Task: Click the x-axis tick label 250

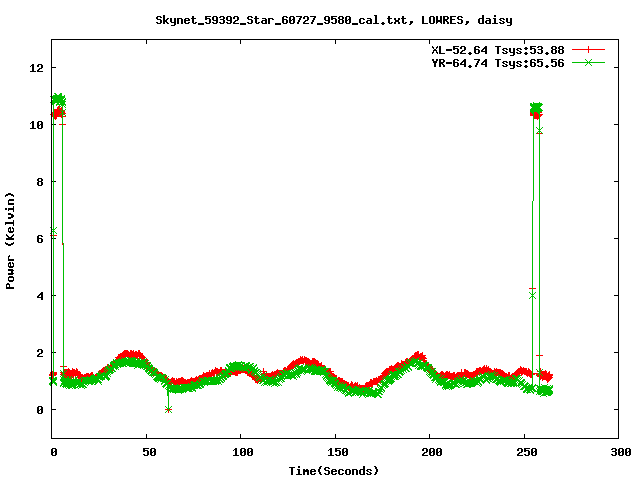Action: pyautogui.click(x=527, y=452)
